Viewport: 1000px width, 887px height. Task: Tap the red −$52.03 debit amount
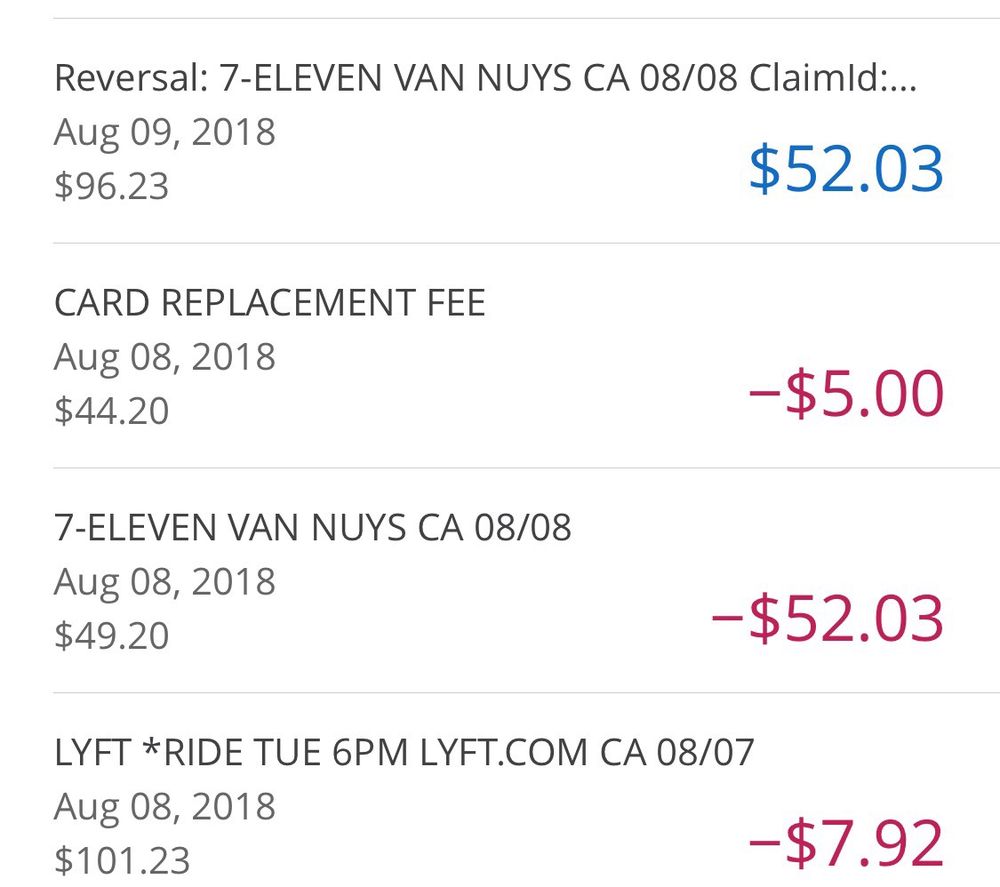tap(827, 618)
